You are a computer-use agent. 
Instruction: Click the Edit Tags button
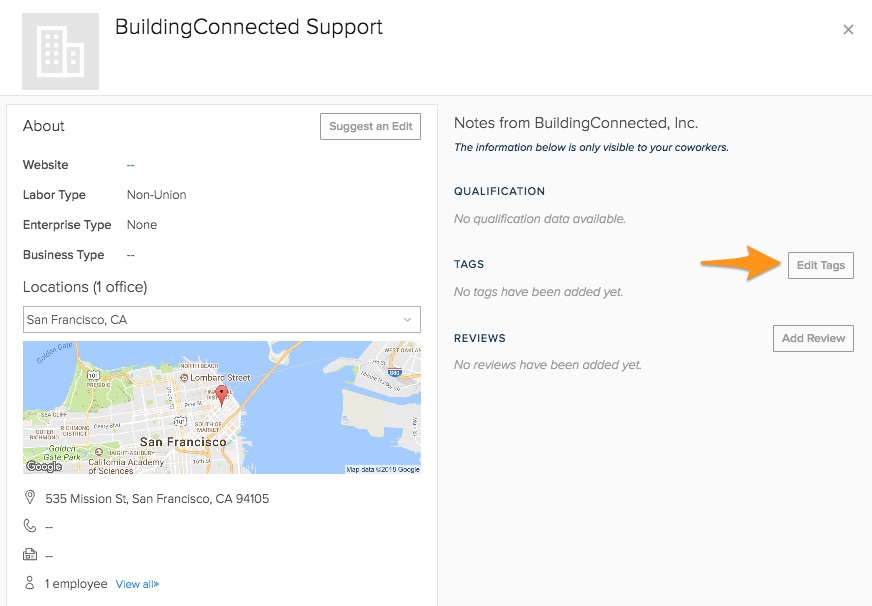(x=820, y=265)
